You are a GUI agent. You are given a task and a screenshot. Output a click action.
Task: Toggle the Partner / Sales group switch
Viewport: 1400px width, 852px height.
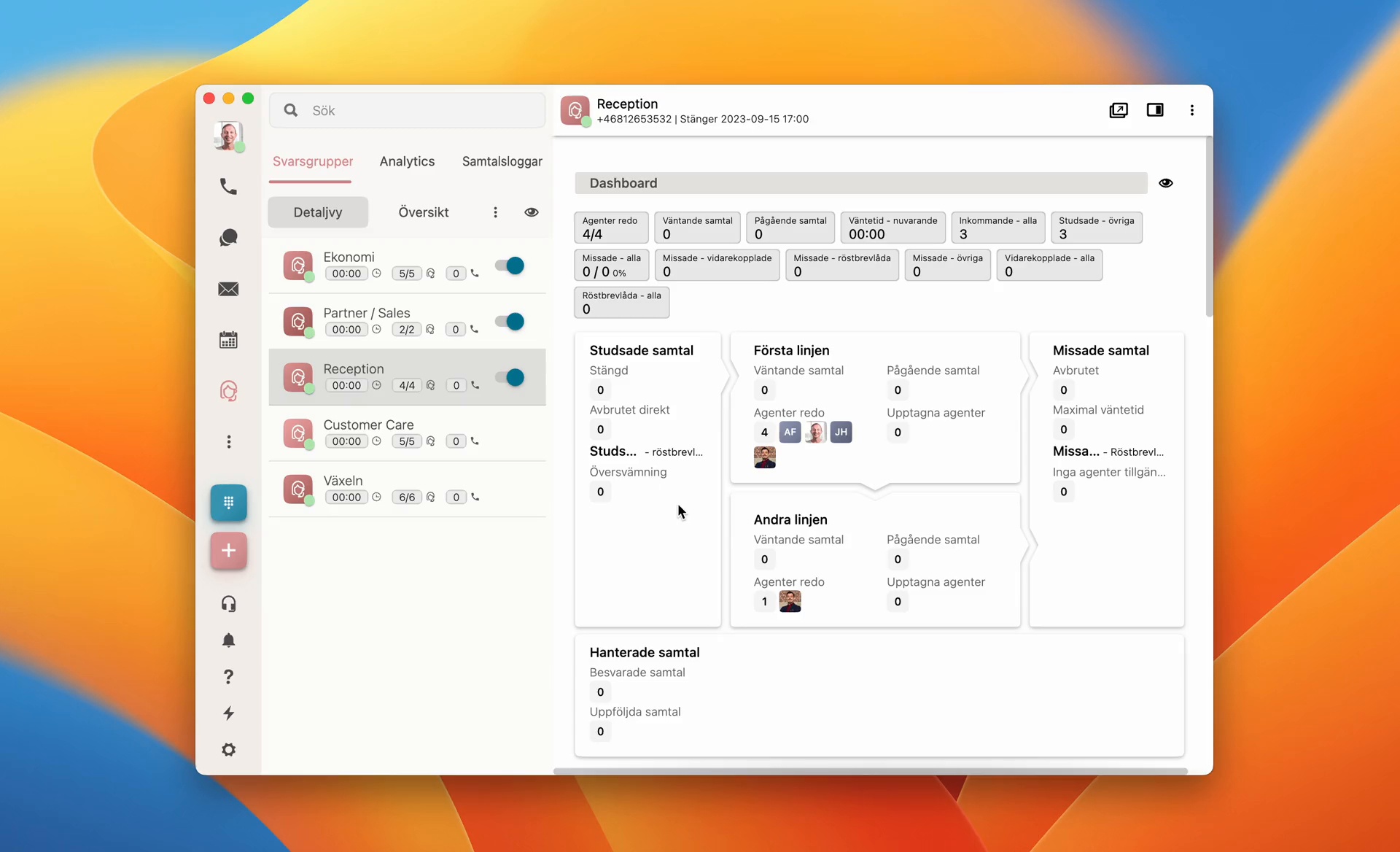[510, 322]
